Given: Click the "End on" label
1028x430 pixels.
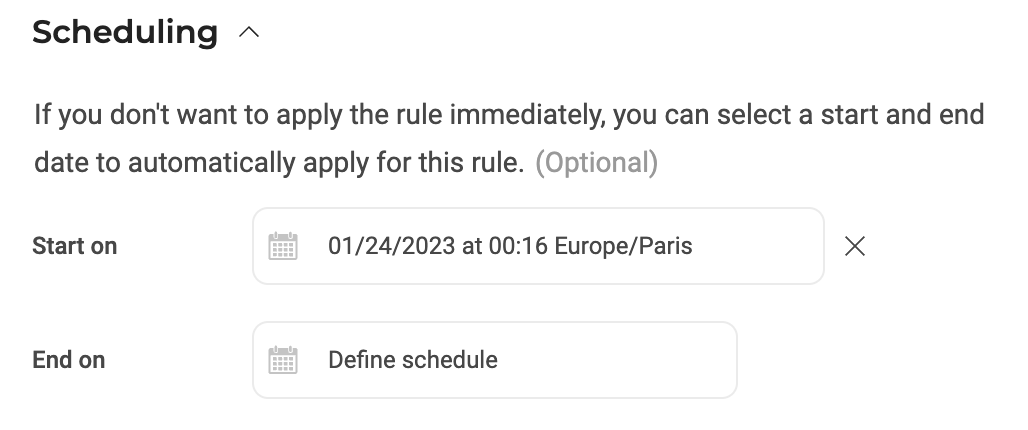Looking at the screenshot, I should click(68, 360).
